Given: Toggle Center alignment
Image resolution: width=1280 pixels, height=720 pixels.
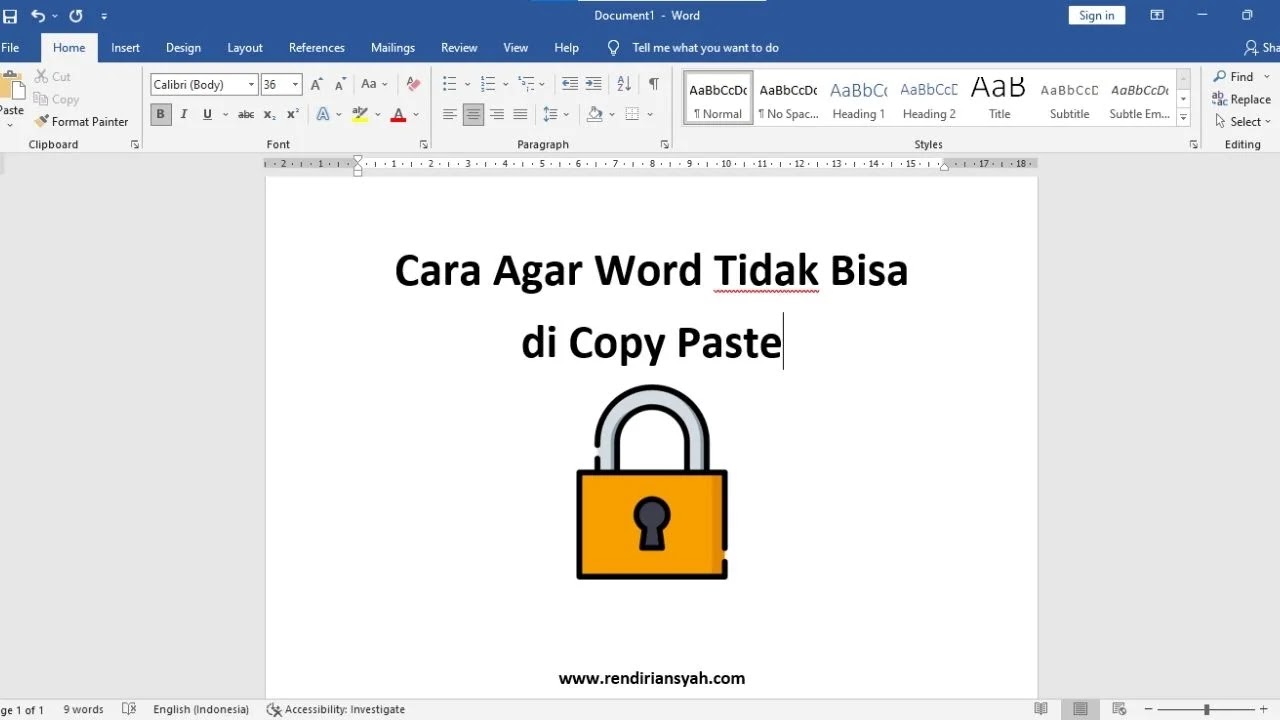Looking at the screenshot, I should (473, 114).
